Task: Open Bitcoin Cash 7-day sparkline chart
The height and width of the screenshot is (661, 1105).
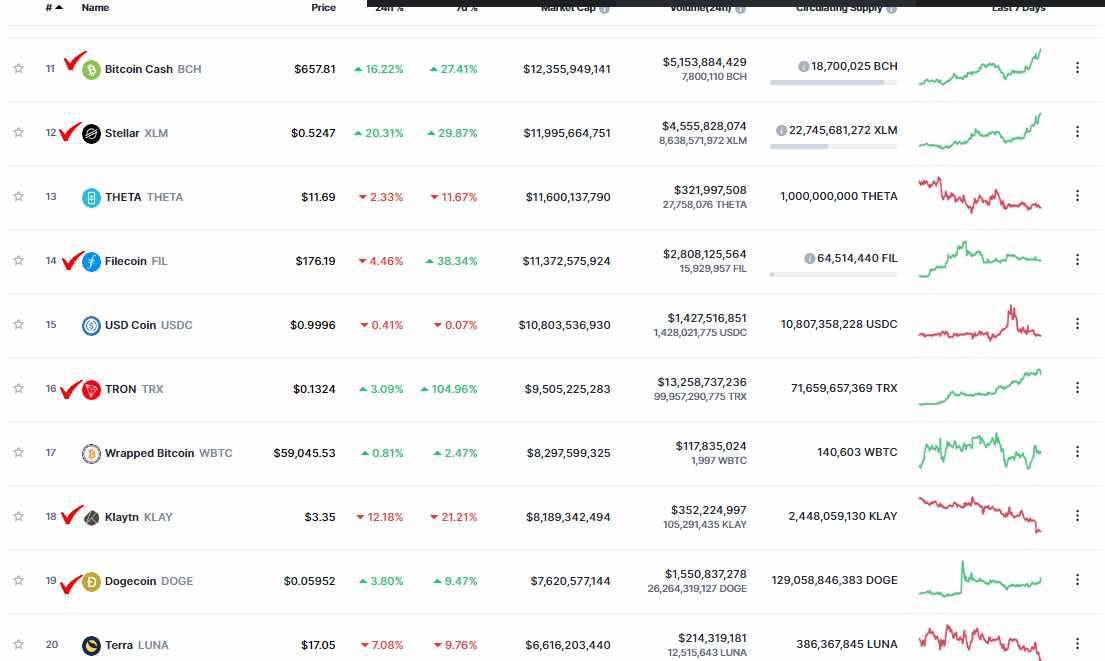Action: click(x=980, y=68)
